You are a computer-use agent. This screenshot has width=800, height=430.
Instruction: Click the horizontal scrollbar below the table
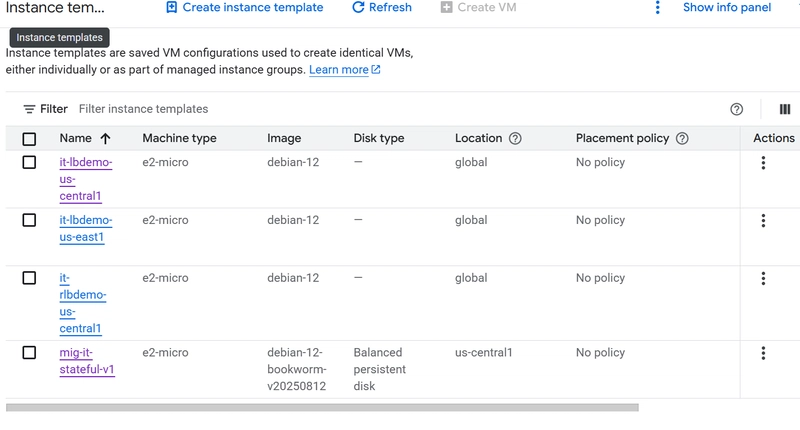tap(322, 408)
